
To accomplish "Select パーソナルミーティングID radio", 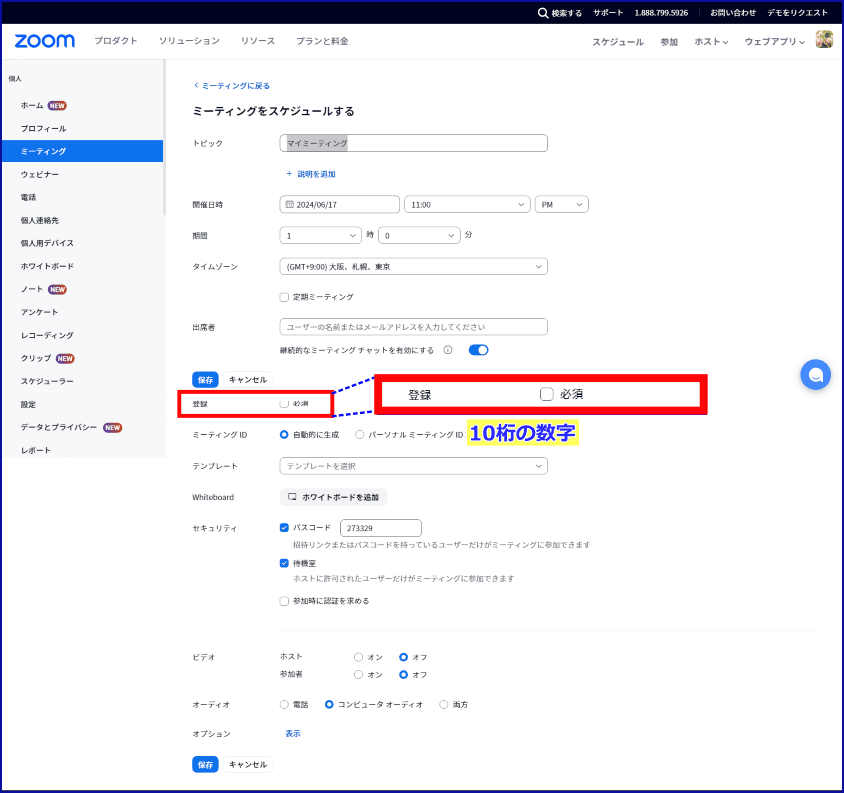I will tap(360, 434).
